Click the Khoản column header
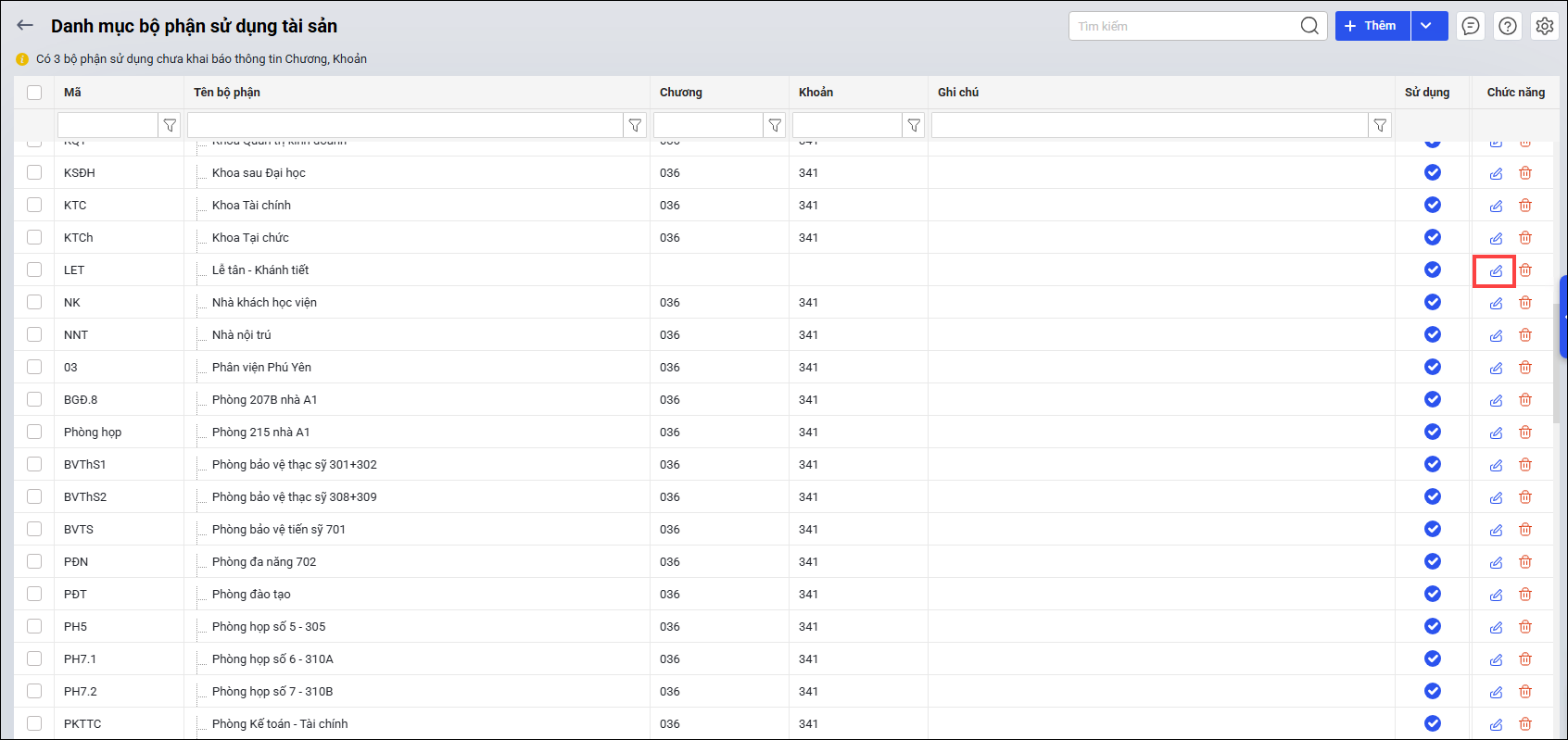Screen dimensions: 1568x740 816,93
